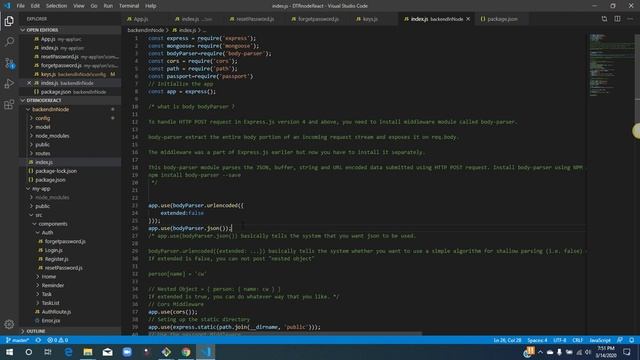640x360 pixels.
Task: Click the UTF-8 encoding selector
Action: (559, 340)
